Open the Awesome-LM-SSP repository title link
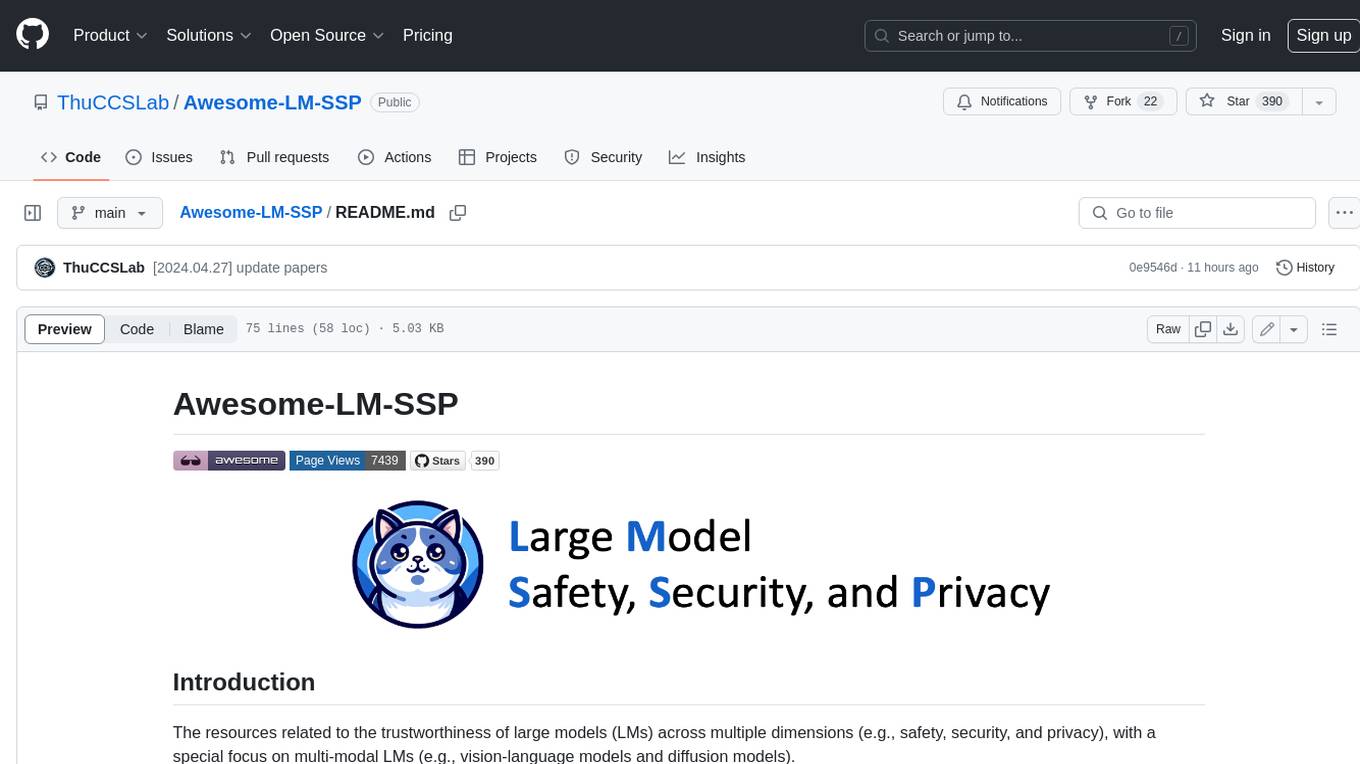 click(272, 102)
